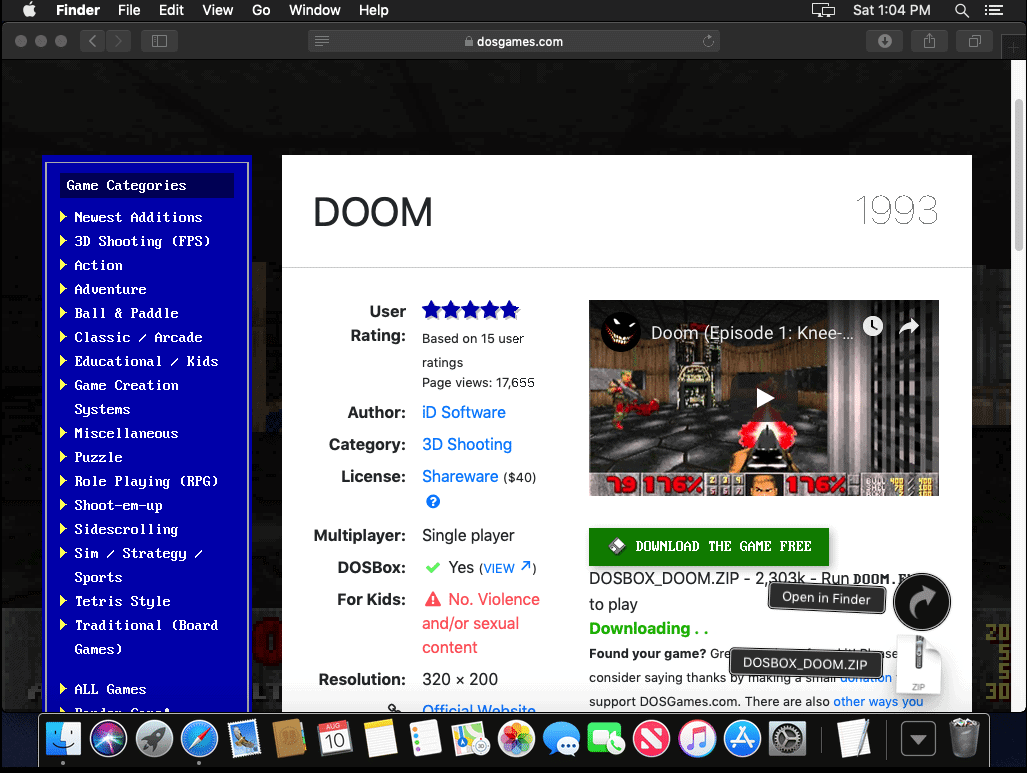The image size is (1027, 773).
Task: Open Notification Center list icon
Action: pos(994,10)
